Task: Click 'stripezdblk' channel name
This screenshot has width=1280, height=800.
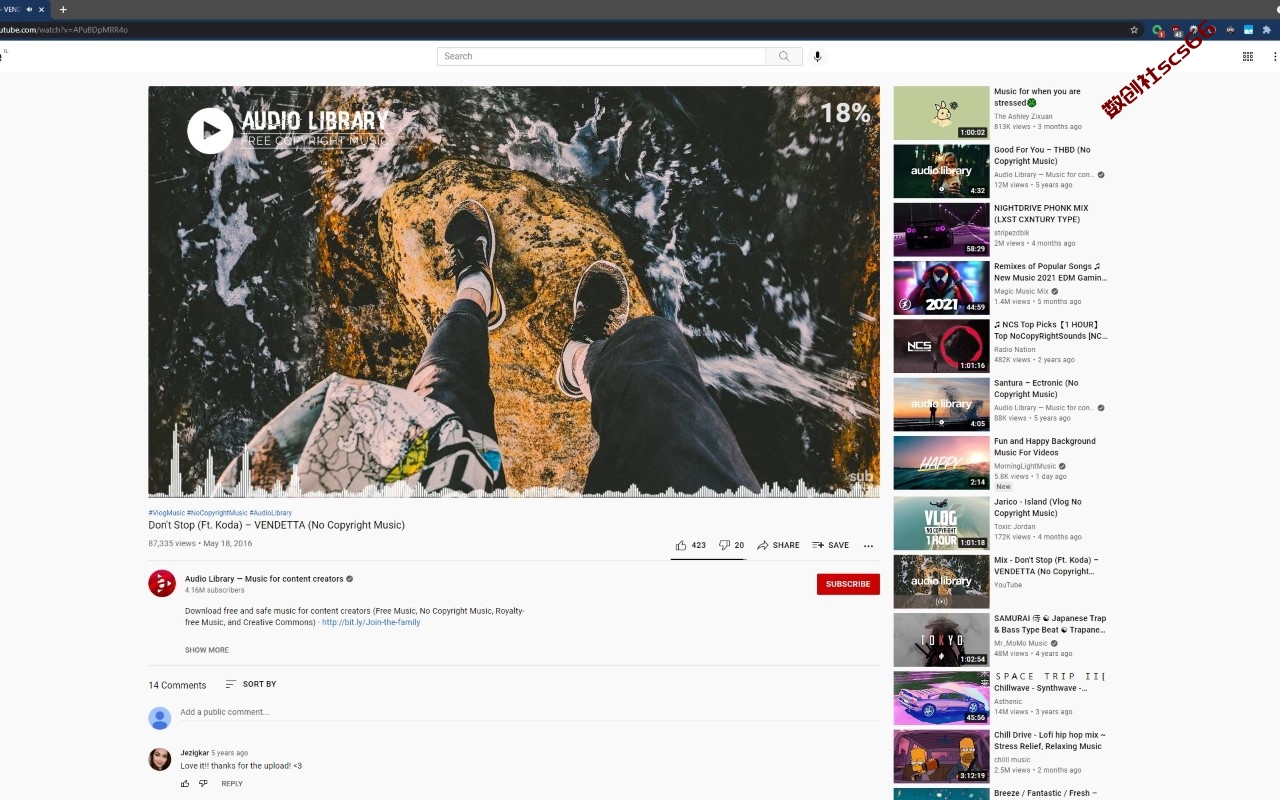Action: tap(1011, 233)
